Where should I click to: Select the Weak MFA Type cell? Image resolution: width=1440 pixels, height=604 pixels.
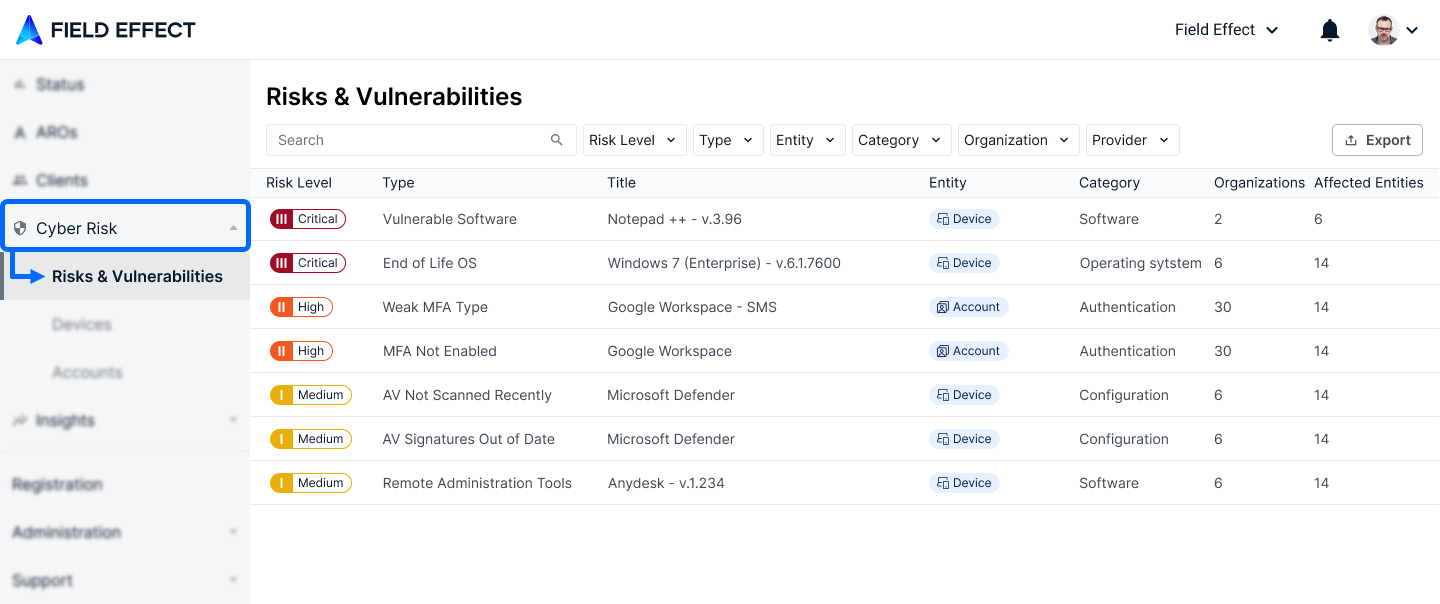click(435, 307)
